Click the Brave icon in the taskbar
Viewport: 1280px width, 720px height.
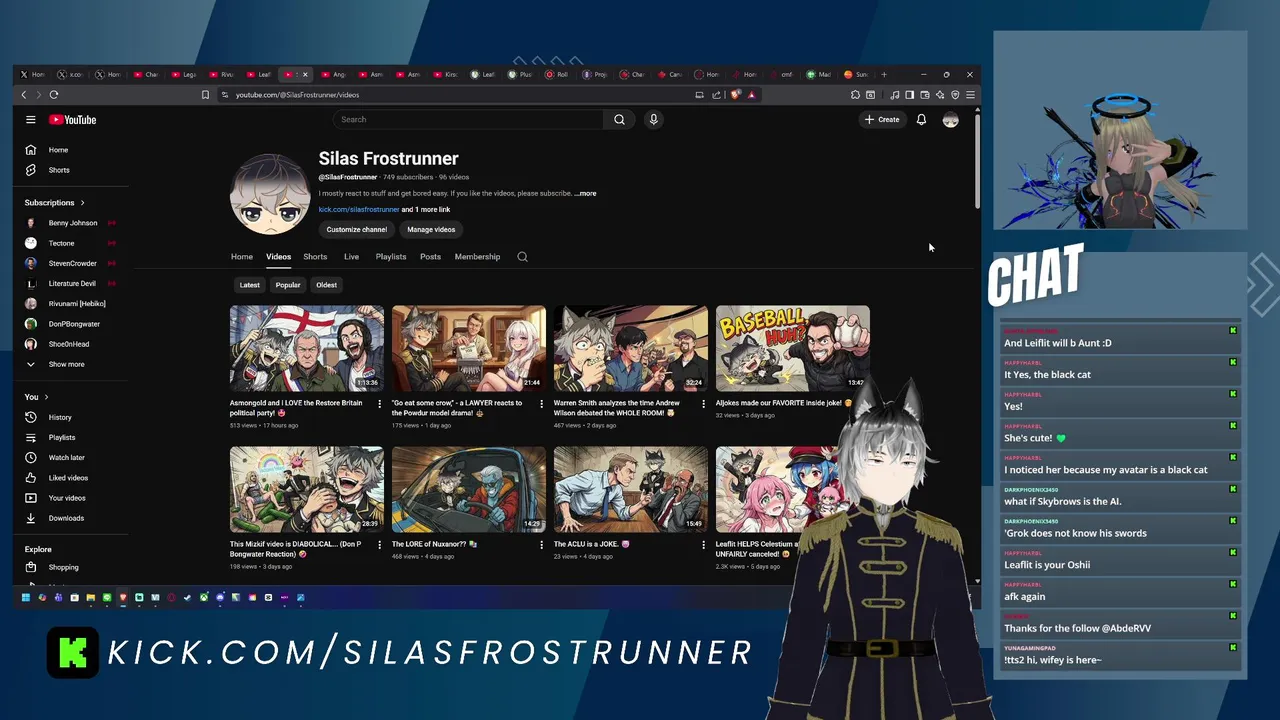pyautogui.click(x=123, y=598)
